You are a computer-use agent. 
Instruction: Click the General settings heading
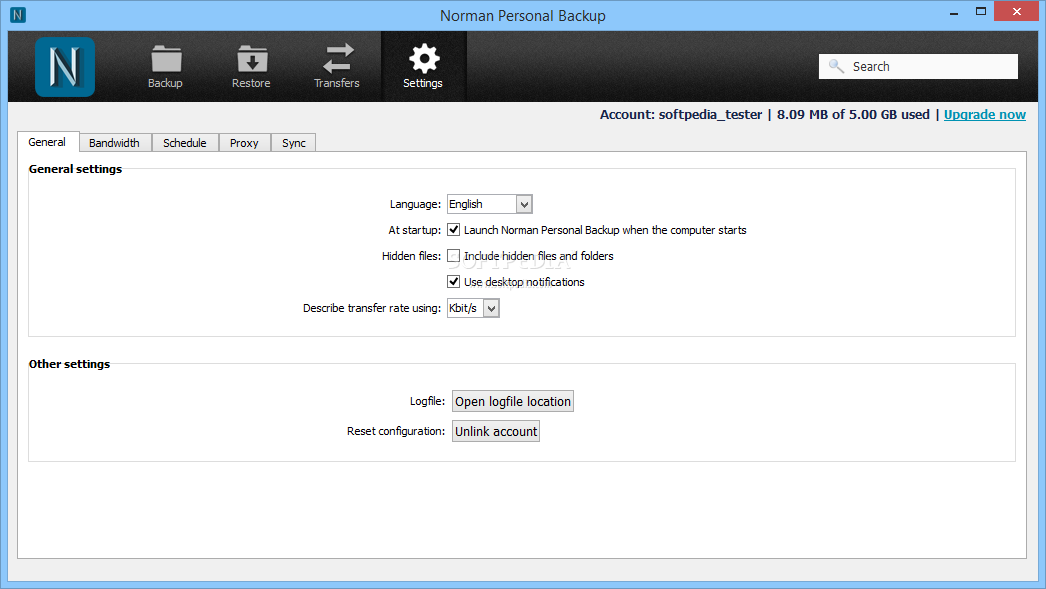pyautogui.click(x=75, y=169)
